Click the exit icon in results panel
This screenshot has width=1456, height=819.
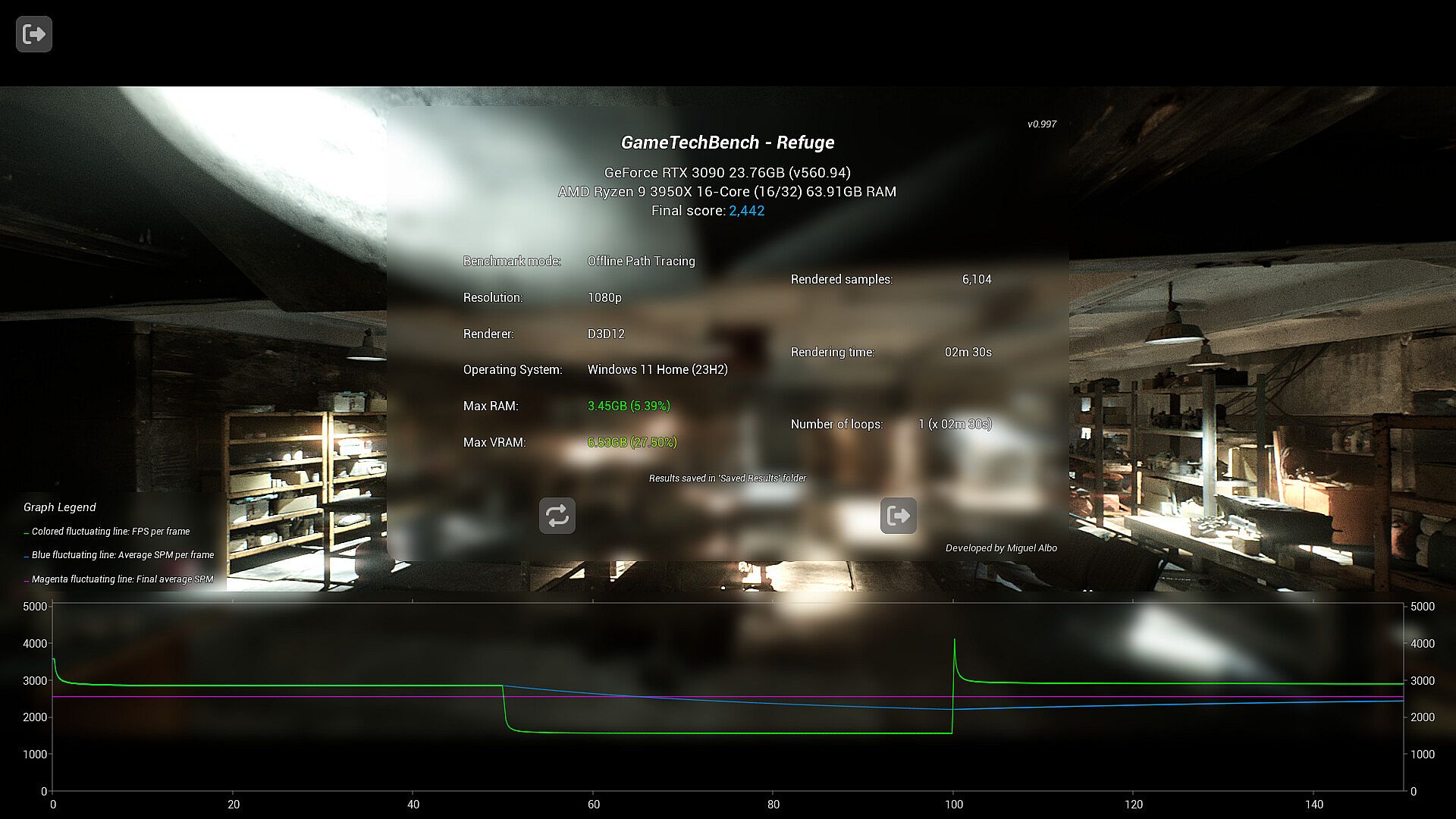pos(898,516)
